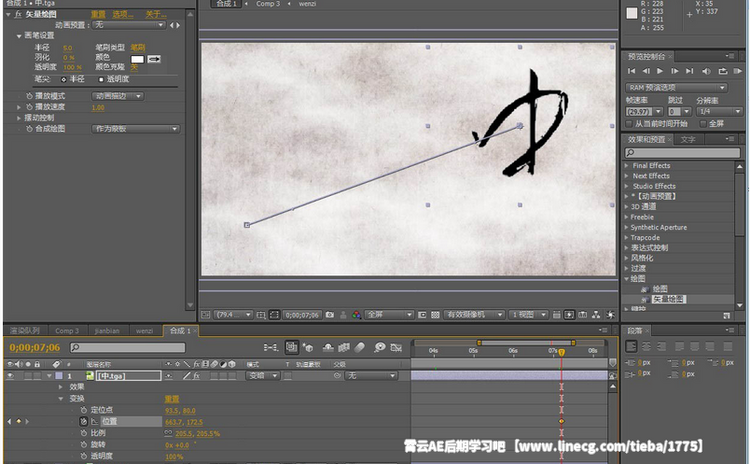Open the resolution 1/4 dropdown
This screenshot has width=750, height=464.
[719, 111]
